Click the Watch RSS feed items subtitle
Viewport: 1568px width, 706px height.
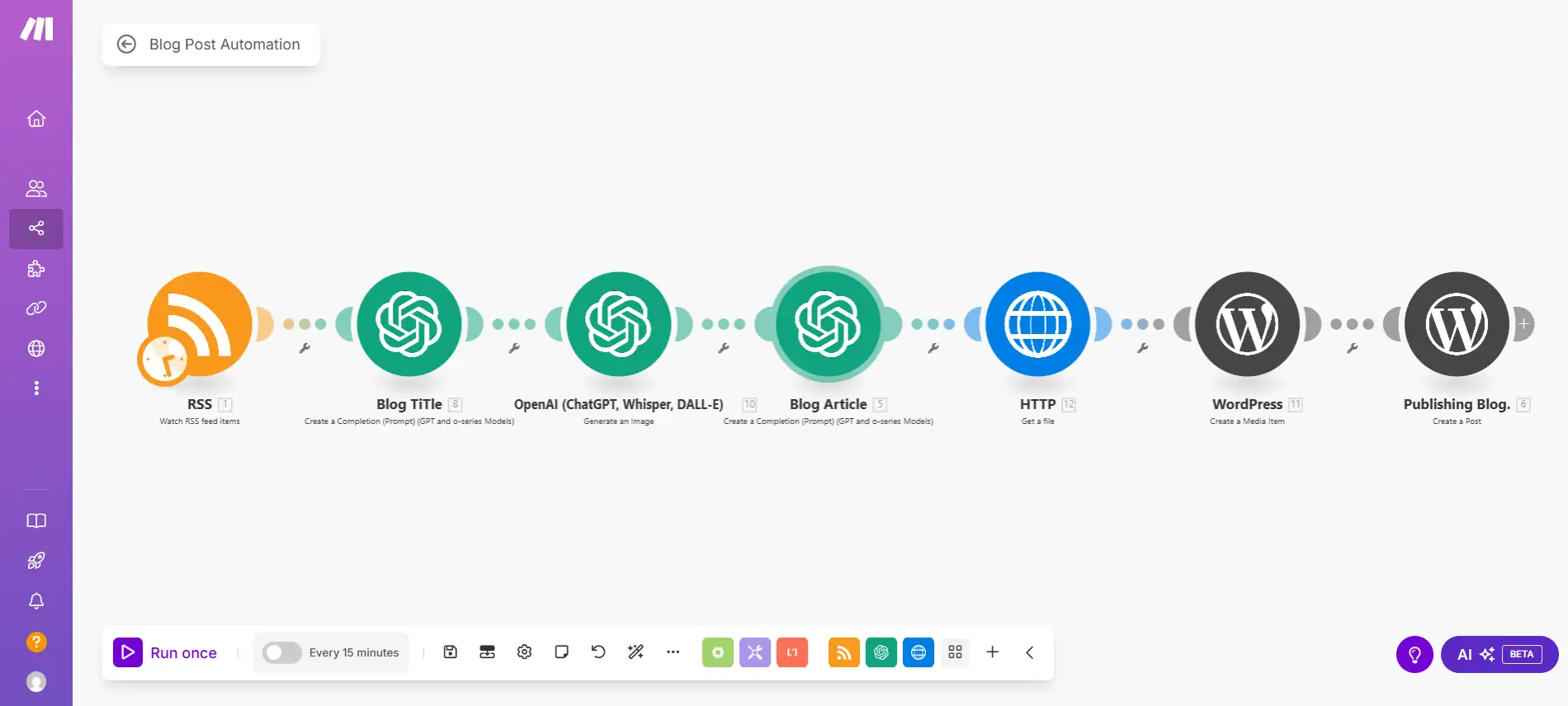pos(200,421)
